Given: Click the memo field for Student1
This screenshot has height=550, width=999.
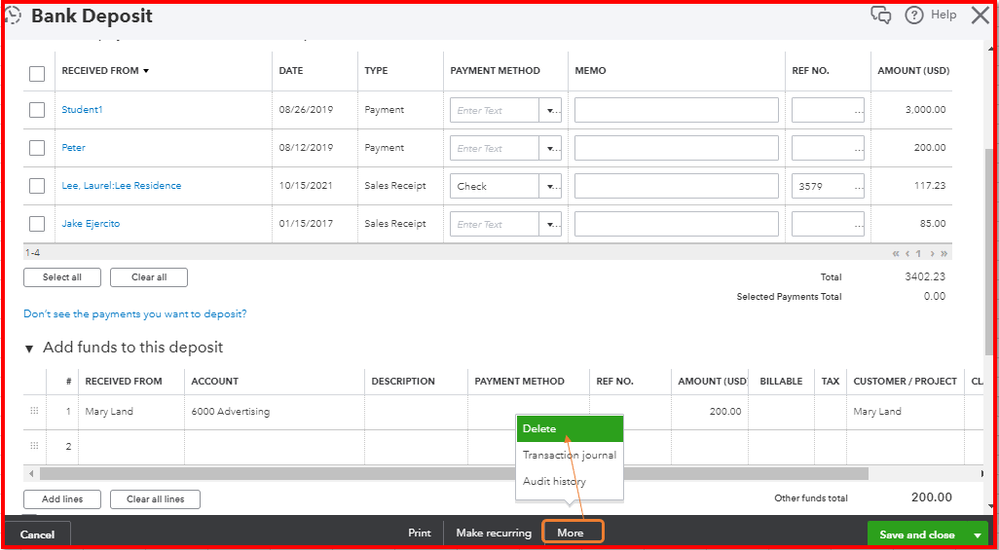Looking at the screenshot, I should coord(677,110).
